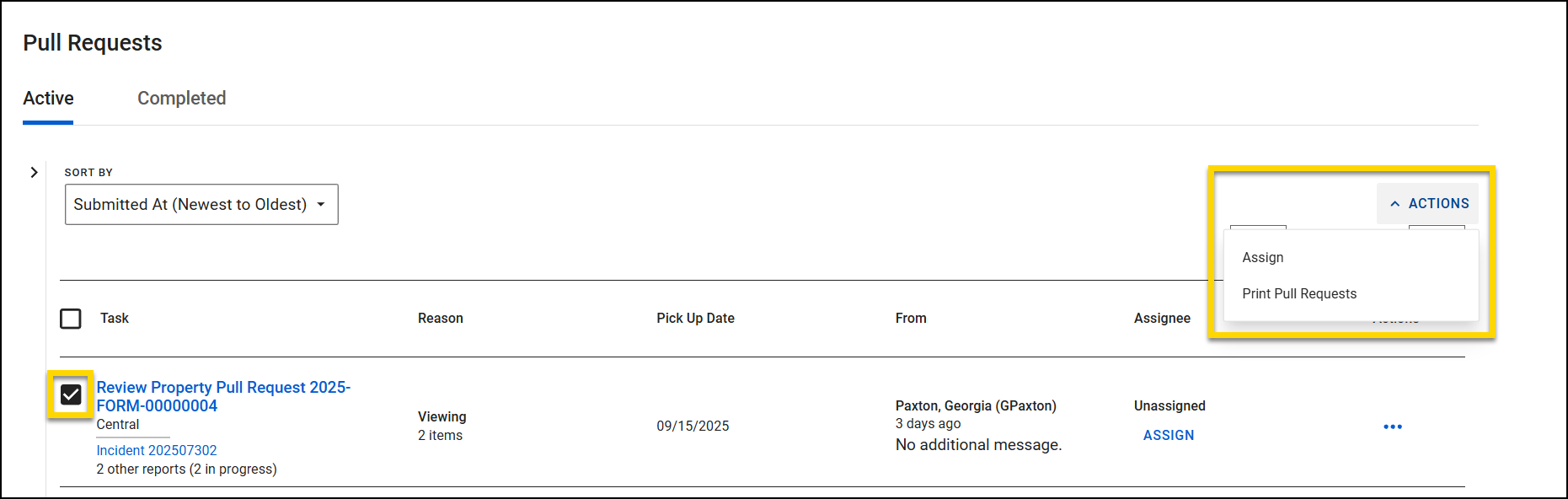Click the Assignee column header
The image size is (1568, 499).
[1161, 319]
